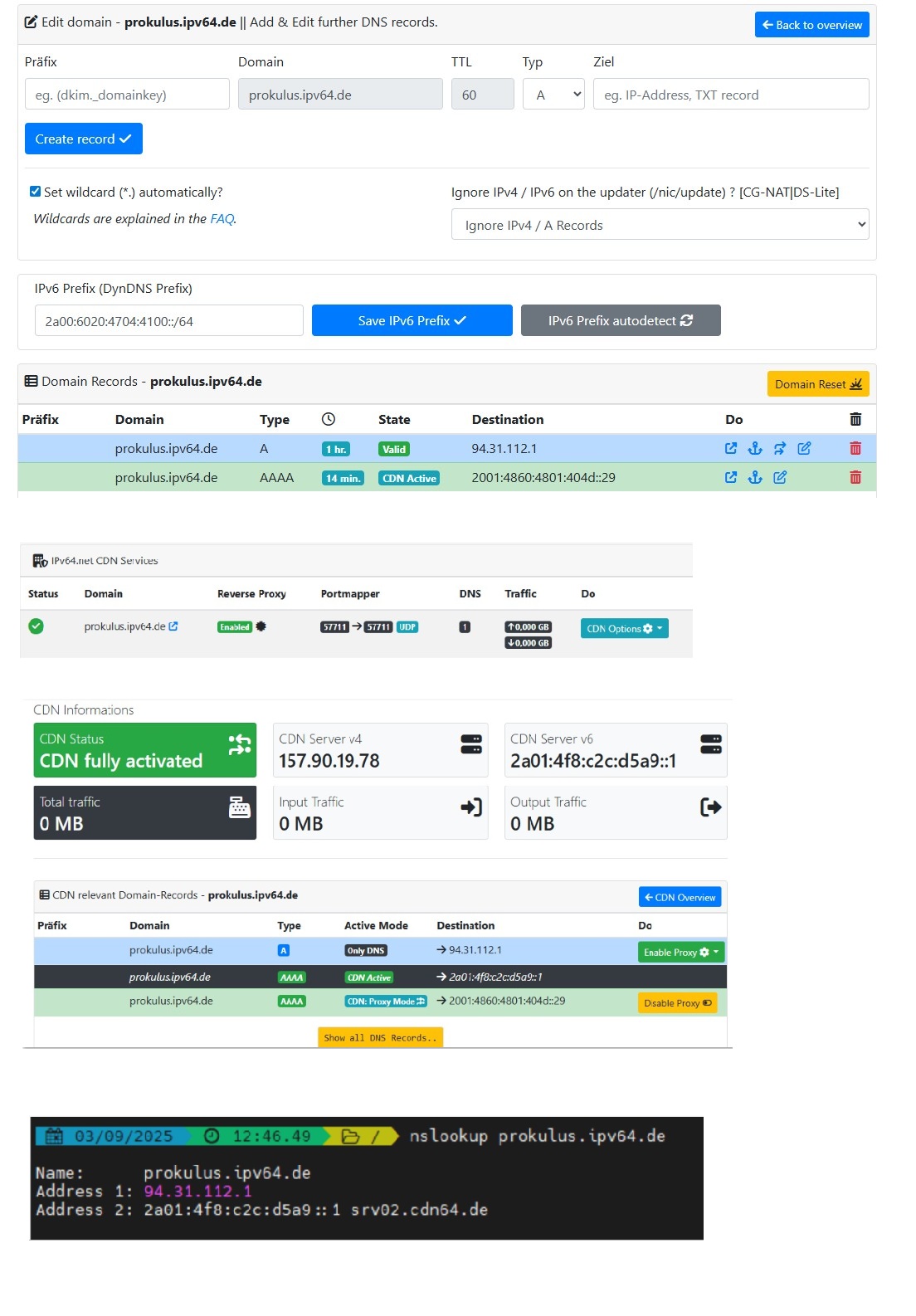
Task: Expand the Enable Proxy dropdown button
Action: 680,953
